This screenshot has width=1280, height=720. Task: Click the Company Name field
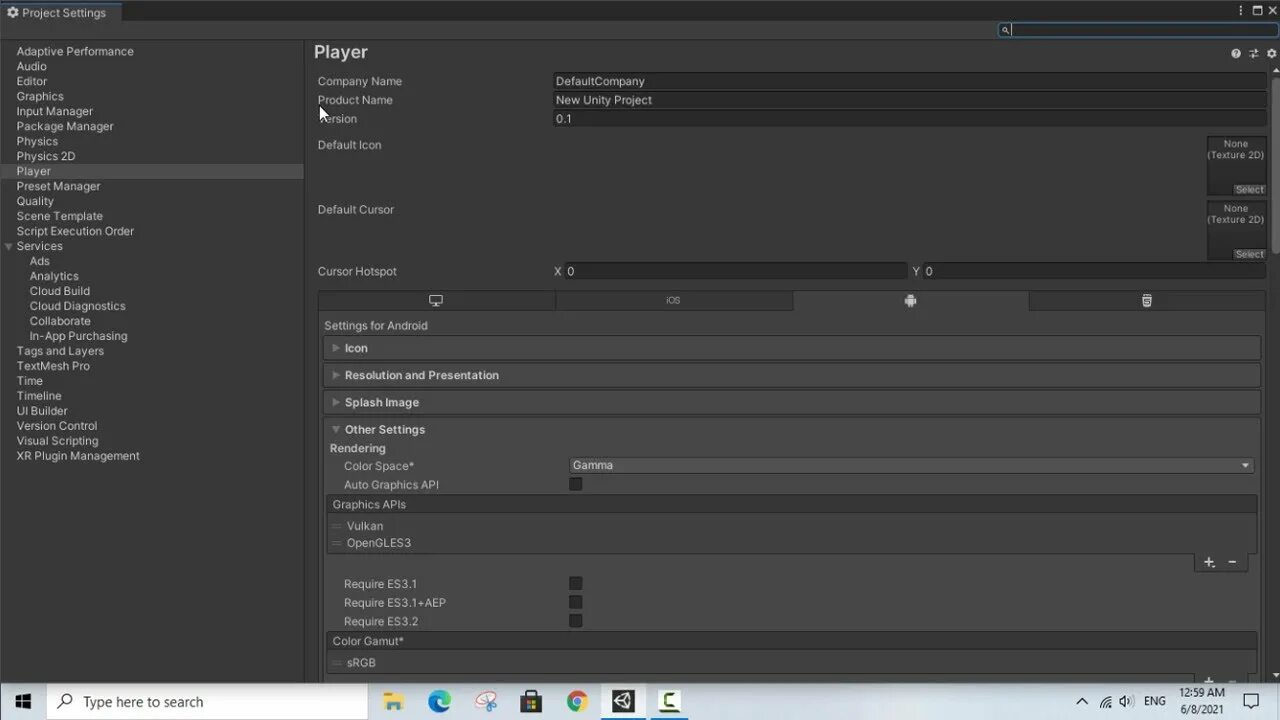[x=910, y=81]
